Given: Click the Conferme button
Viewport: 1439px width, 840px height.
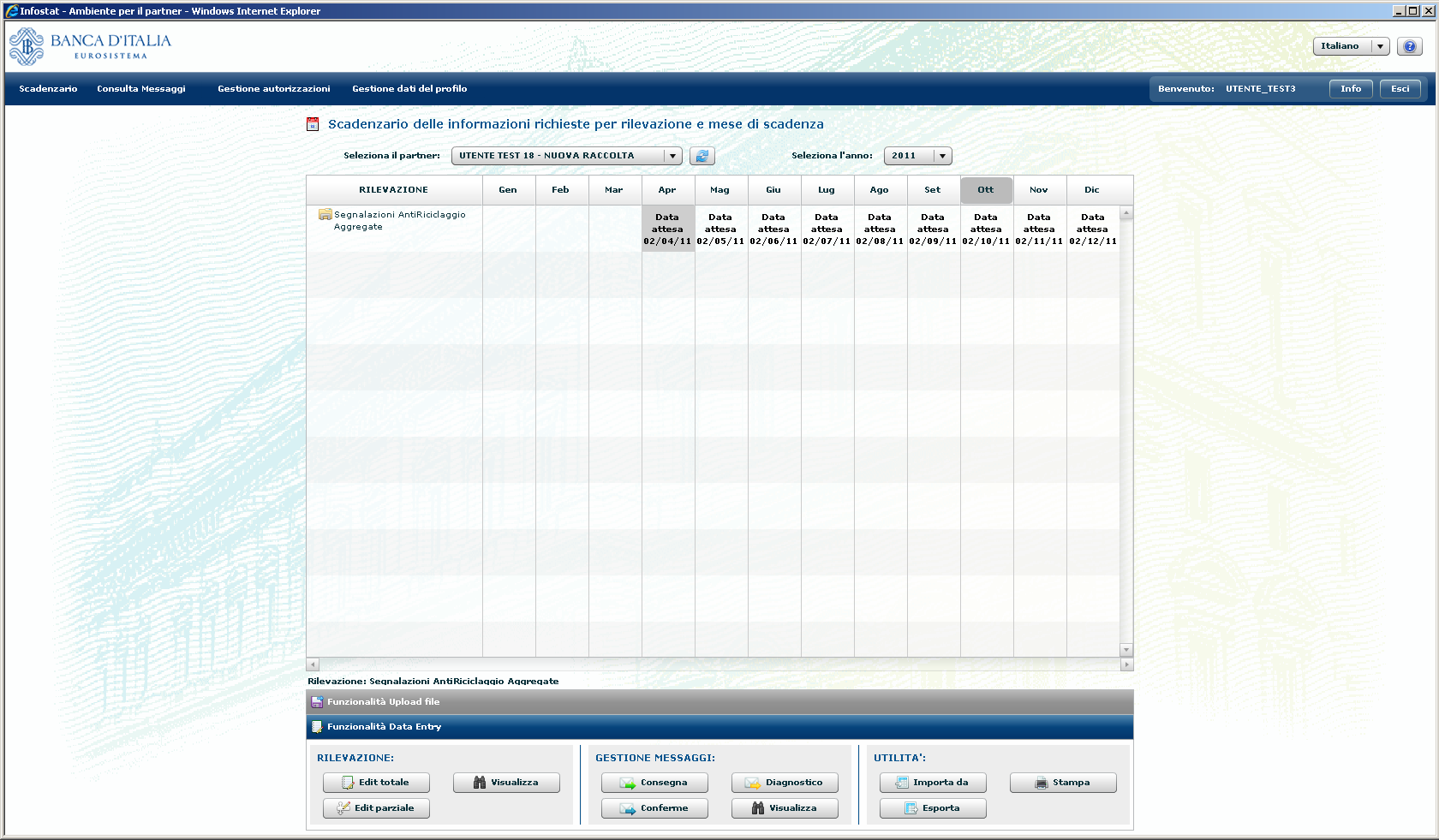Looking at the screenshot, I should click(x=654, y=808).
